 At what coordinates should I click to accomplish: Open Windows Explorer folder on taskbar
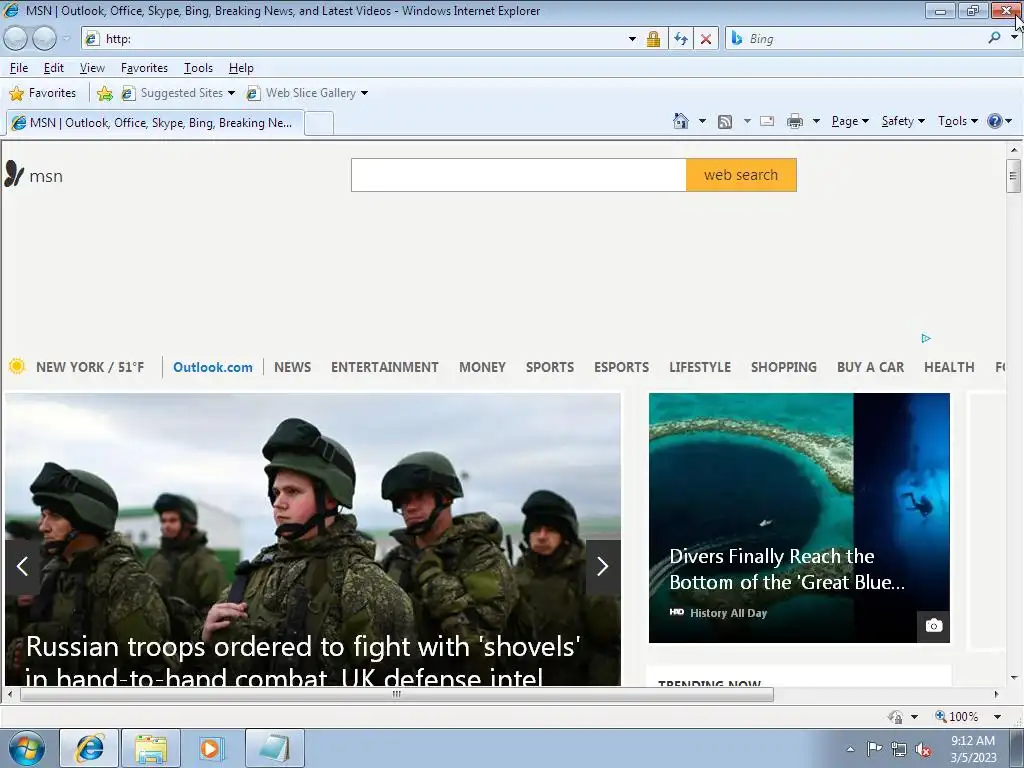pyautogui.click(x=151, y=748)
